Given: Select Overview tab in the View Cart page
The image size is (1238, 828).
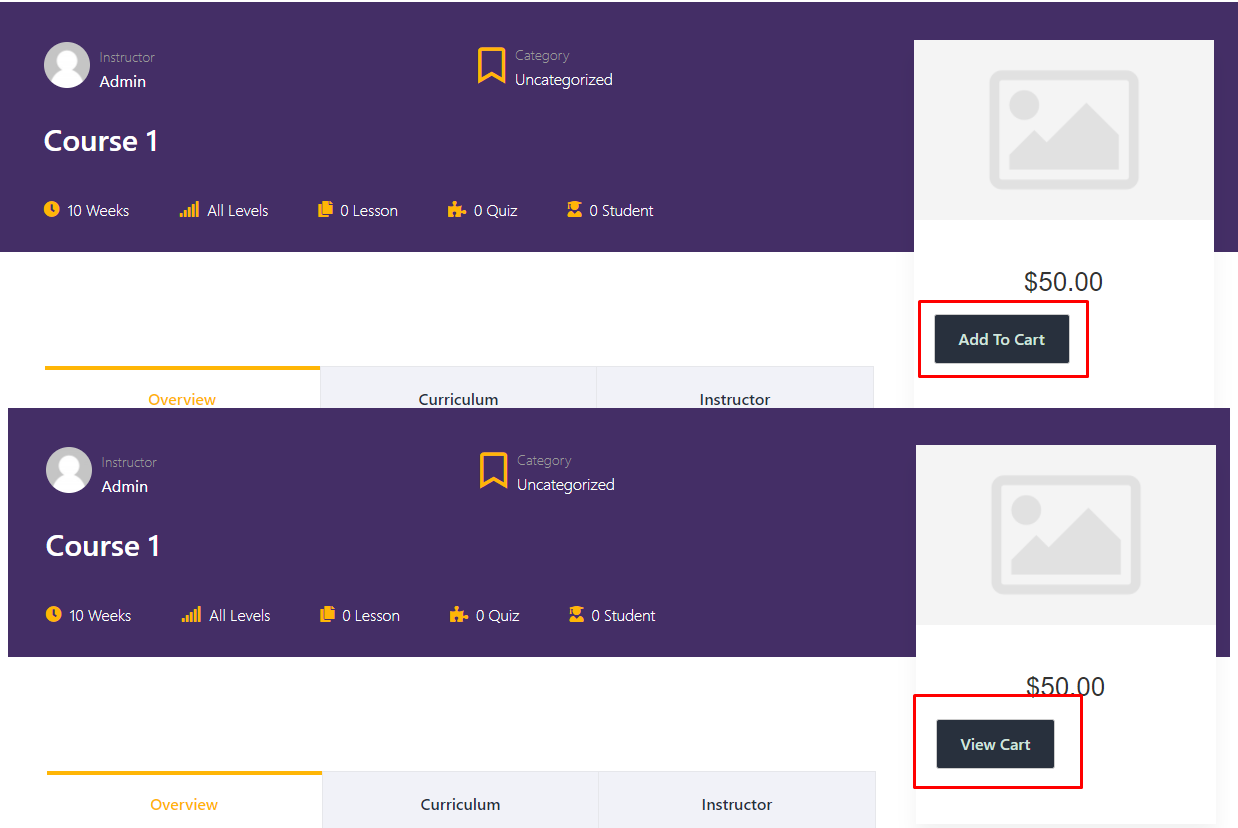Looking at the screenshot, I should tap(184, 804).
